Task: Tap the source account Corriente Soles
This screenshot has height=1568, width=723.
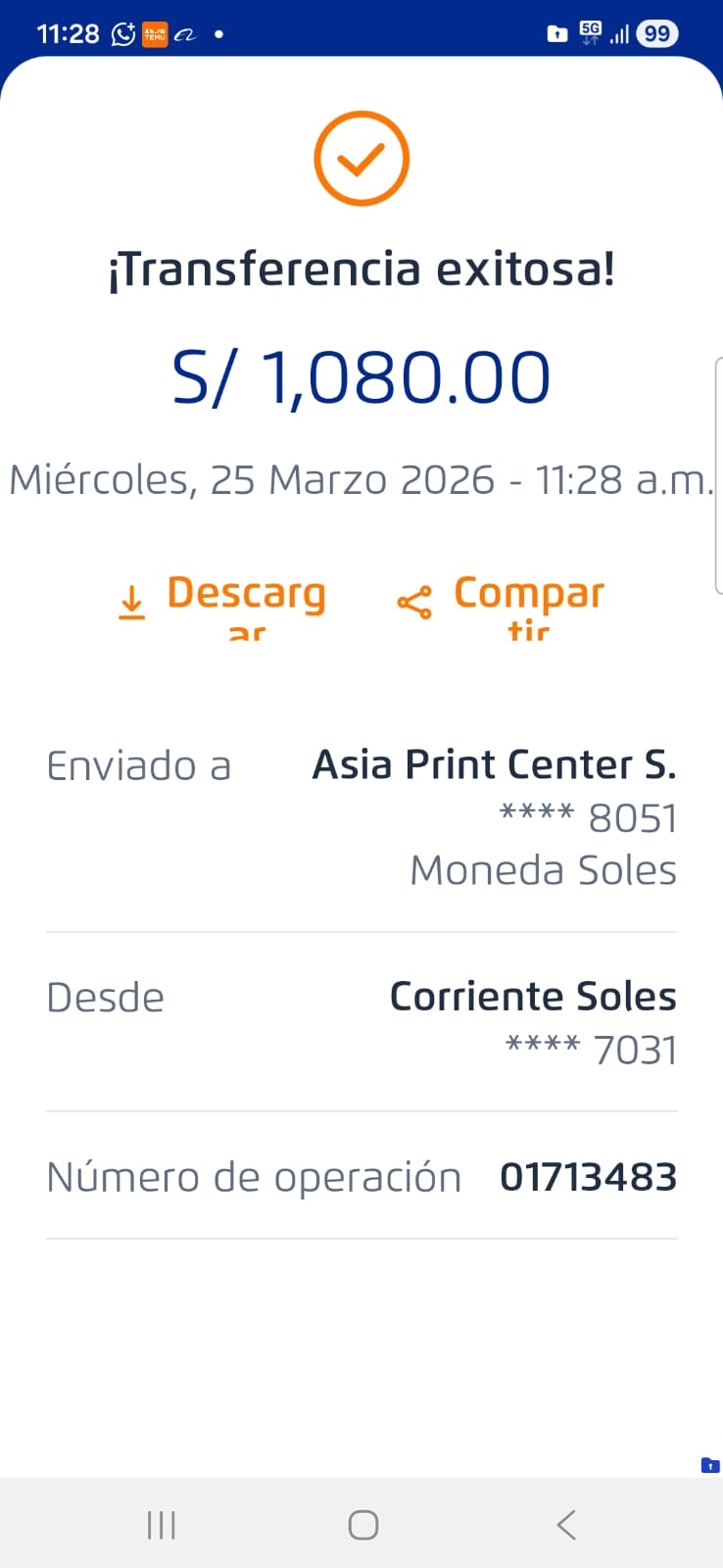Action: click(x=533, y=997)
